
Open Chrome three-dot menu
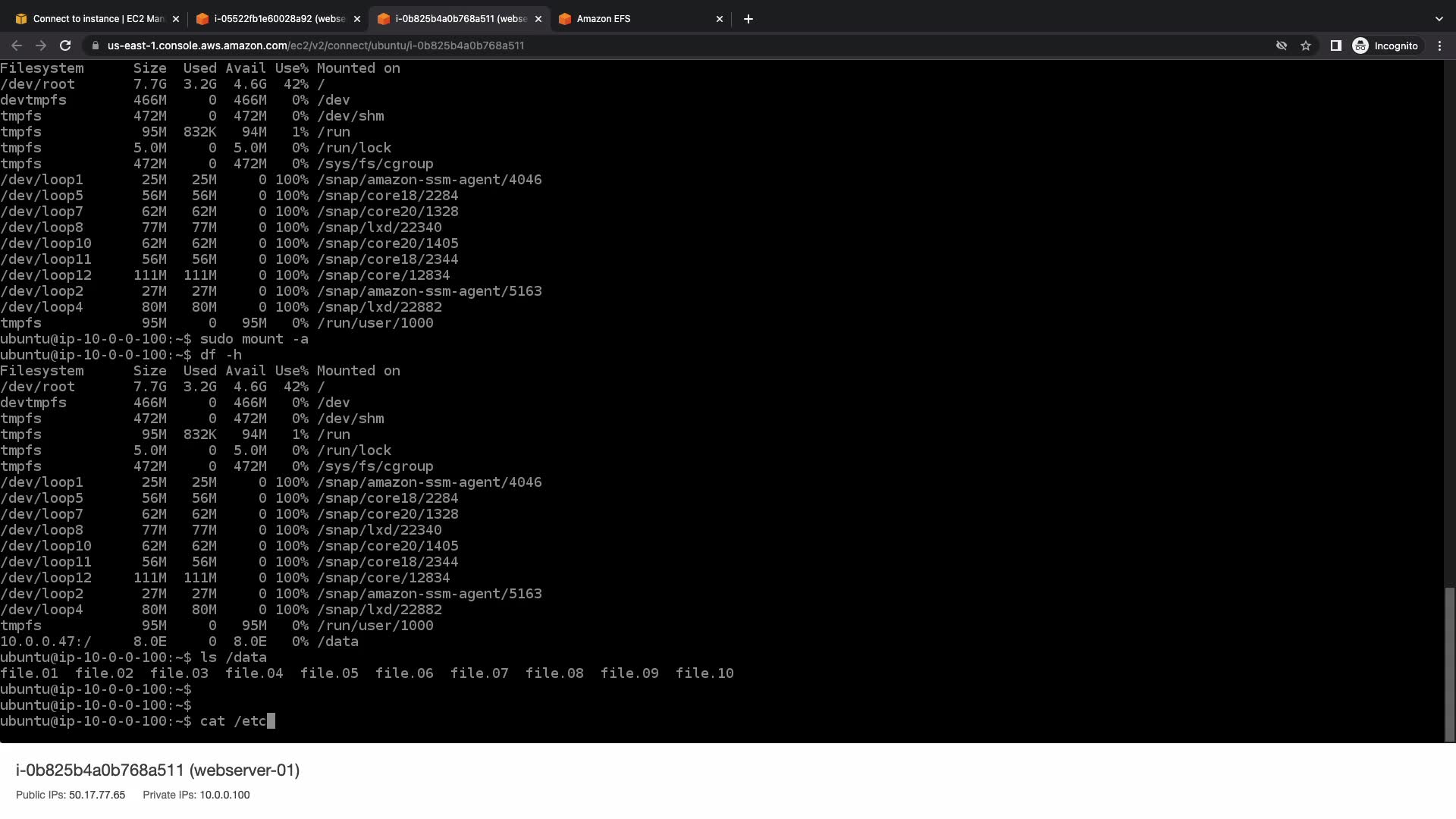tap(1439, 45)
